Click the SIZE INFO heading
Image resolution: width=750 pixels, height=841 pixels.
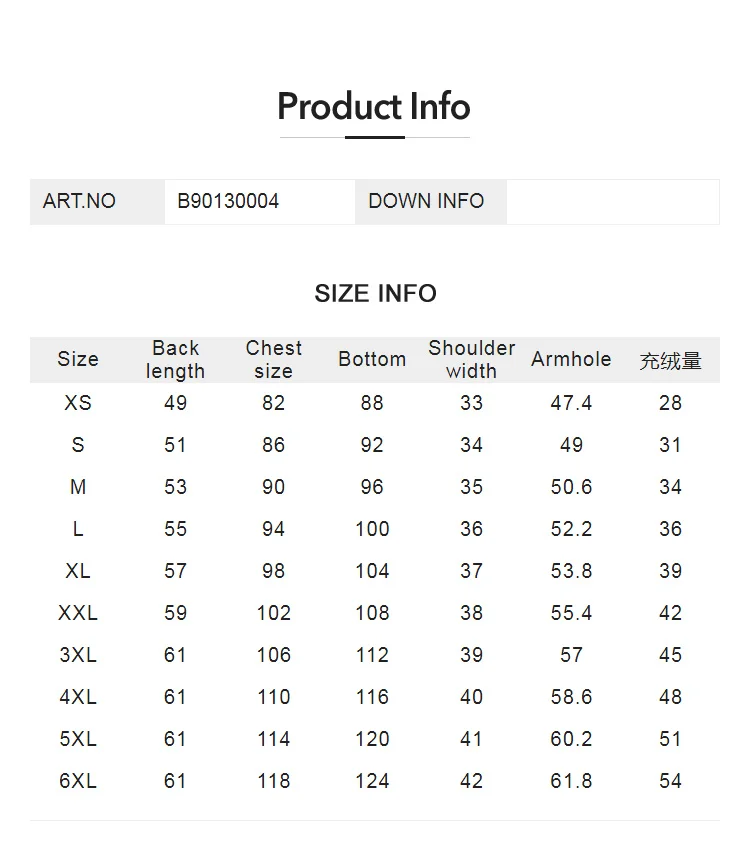pyautogui.click(x=375, y=293)
